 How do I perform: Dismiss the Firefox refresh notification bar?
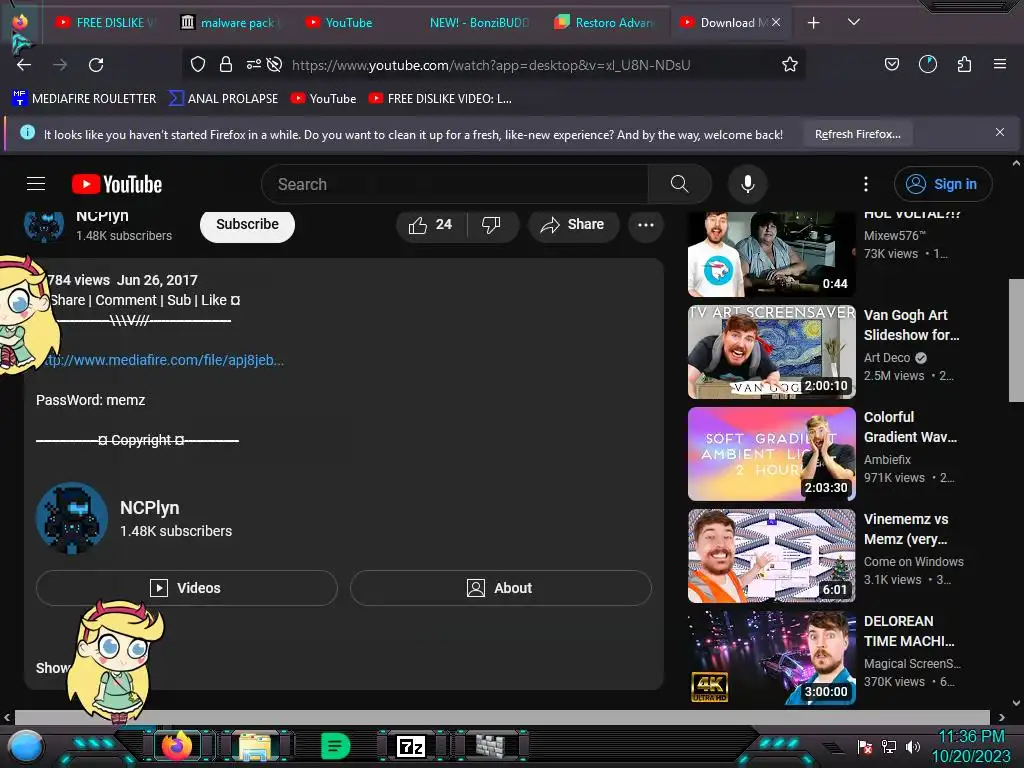click(999, 132)
